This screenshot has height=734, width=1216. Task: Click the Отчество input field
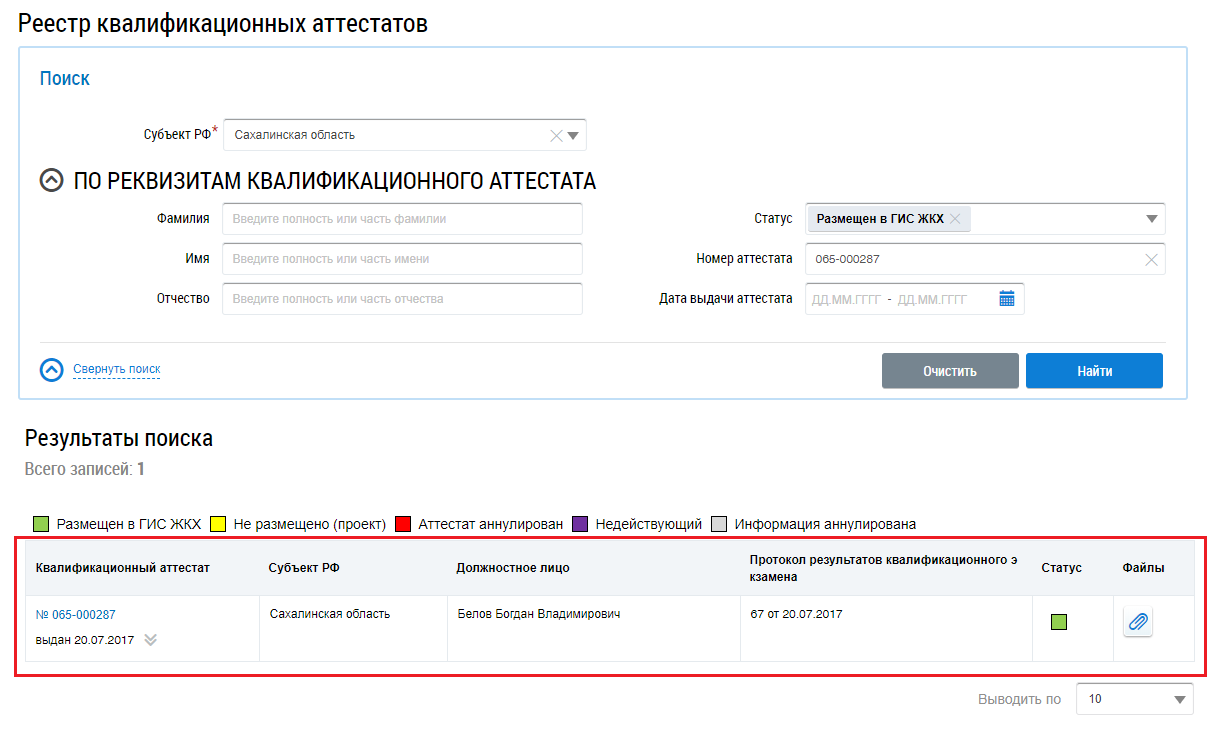click(x=402, y=299)
